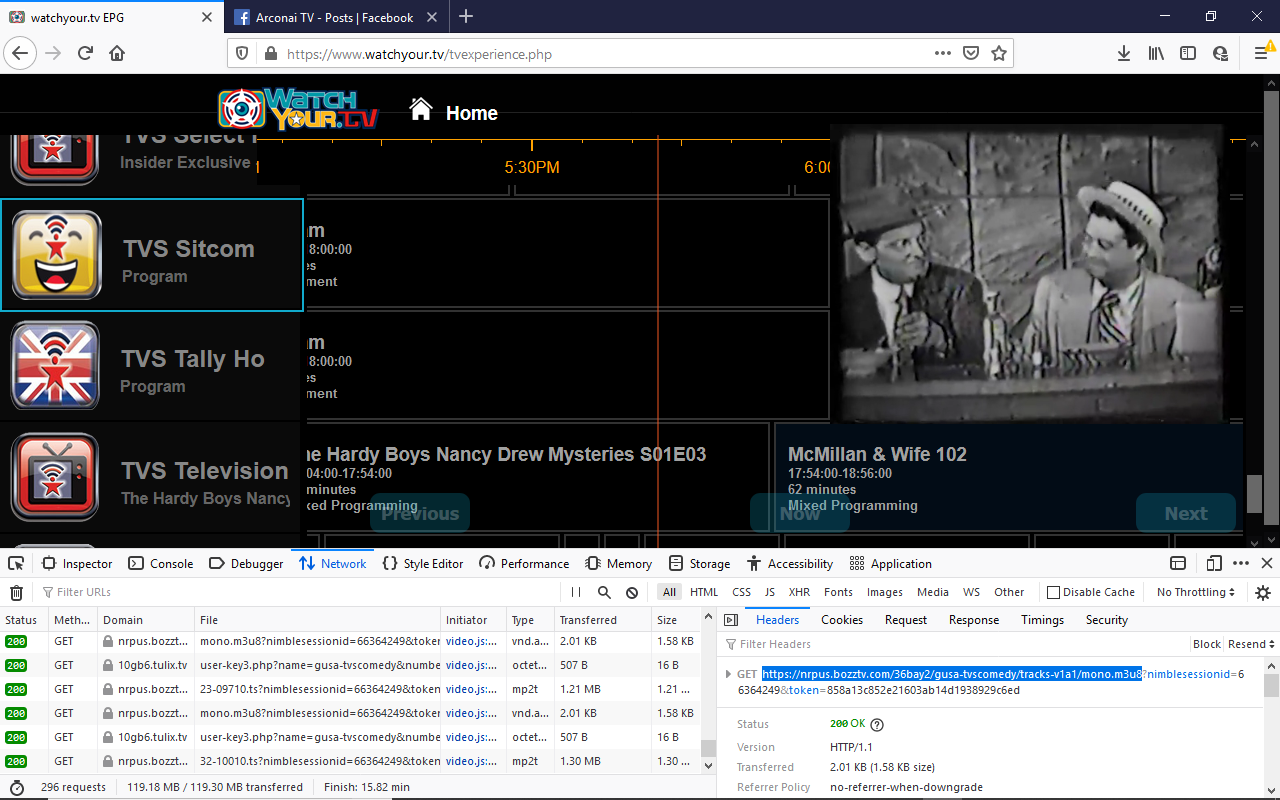Open the Firefox hamburger menu
The height and width of the screenshot is (800, 1280).
pos(1262,53)
